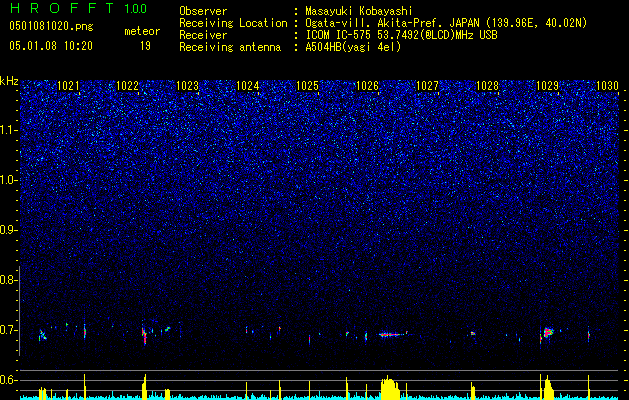
Task: Click the date stamp 05.01.08 10:20
Action: 51,46
